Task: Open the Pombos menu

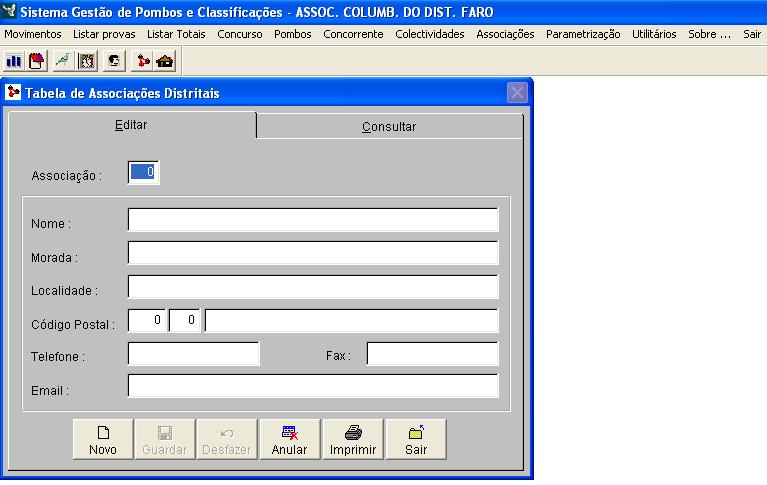Action: coord(292,34)
